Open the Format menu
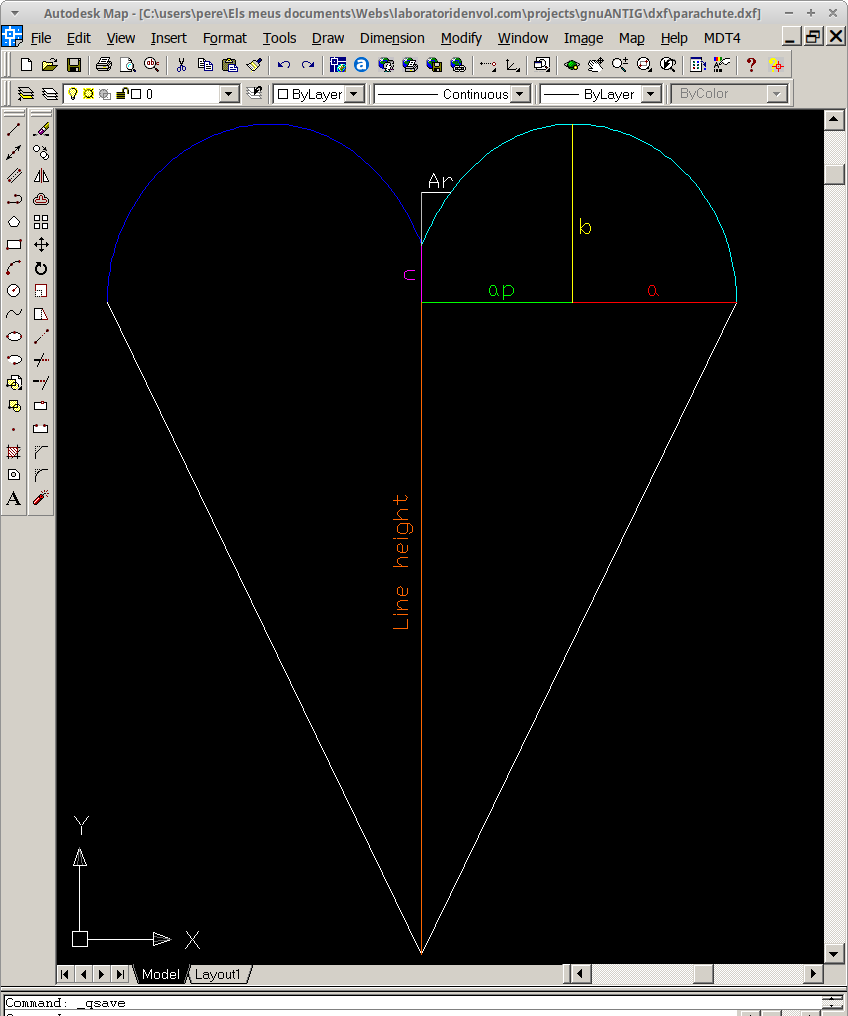Screen dimensions: 848x1016 (x=224, y=38)
